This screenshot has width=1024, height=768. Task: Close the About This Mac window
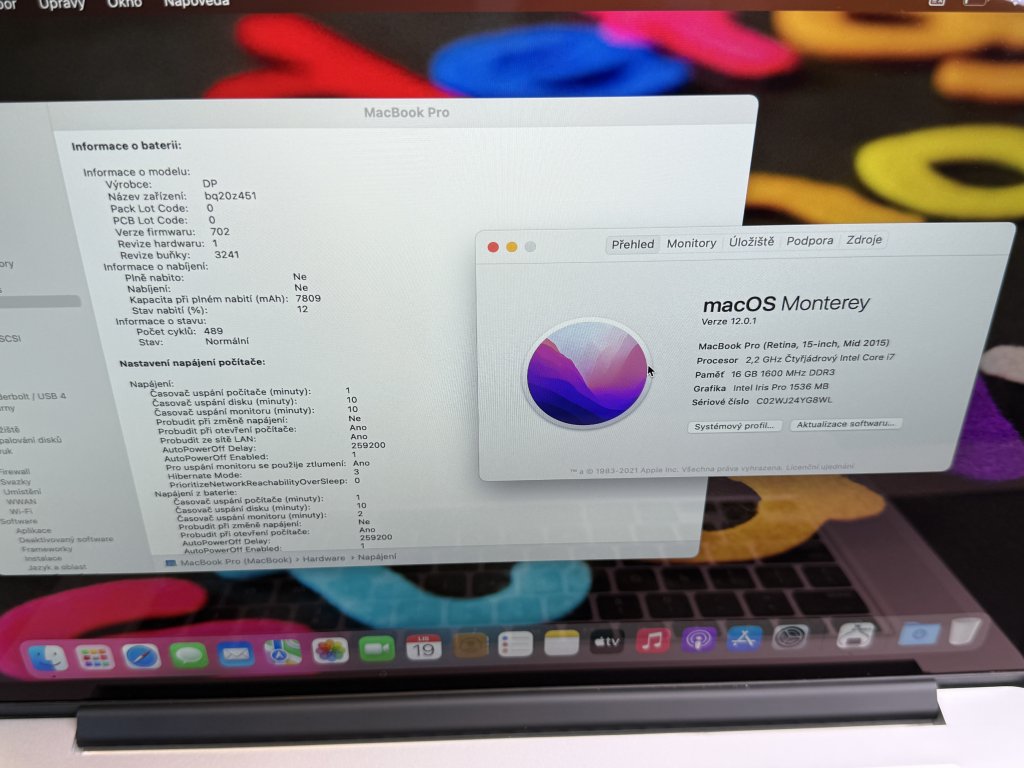coord(493,247)
